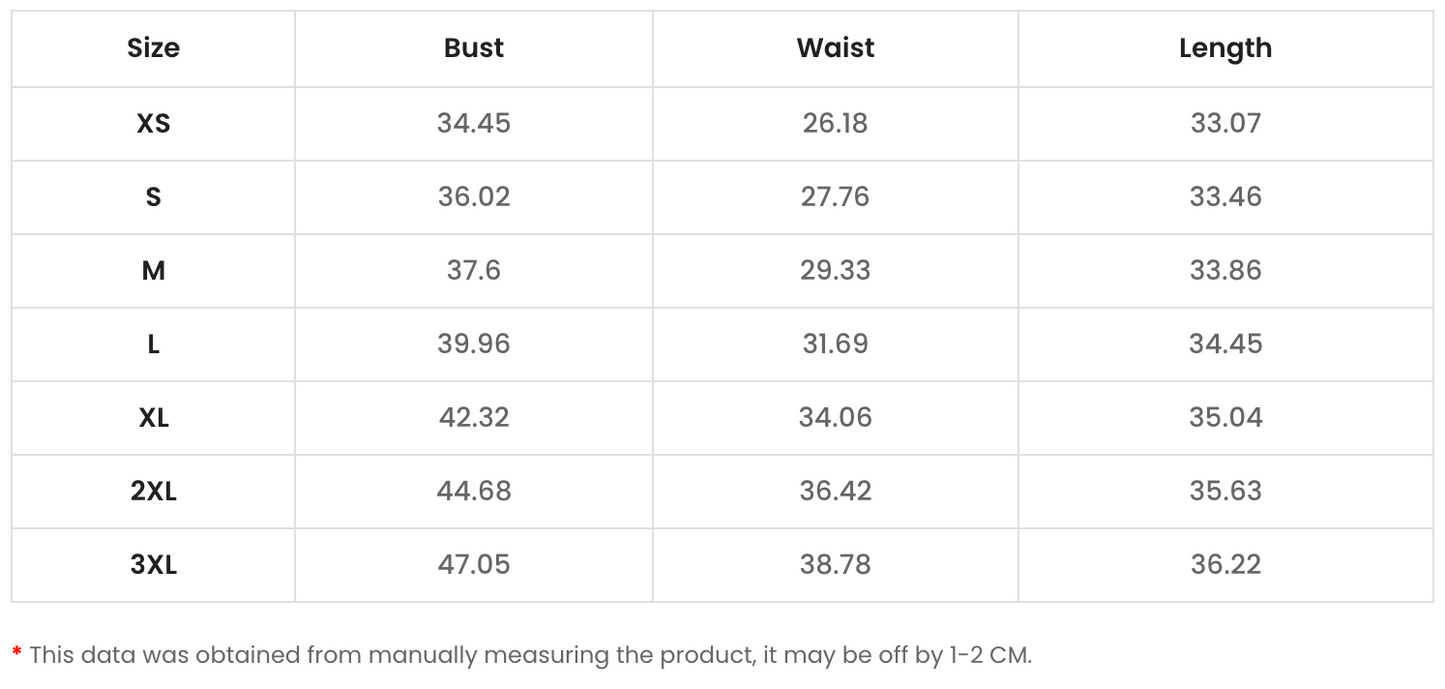Select the XS size row label
This screenshot has width=1445, height=689.
click(x=153, y=123)
